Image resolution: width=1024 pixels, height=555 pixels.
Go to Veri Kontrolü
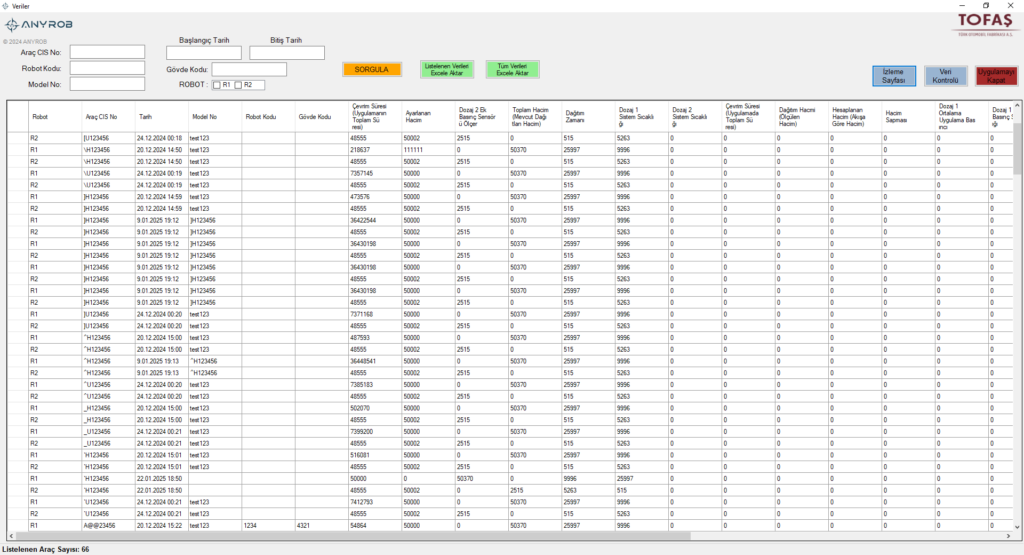tap(945, 76)
